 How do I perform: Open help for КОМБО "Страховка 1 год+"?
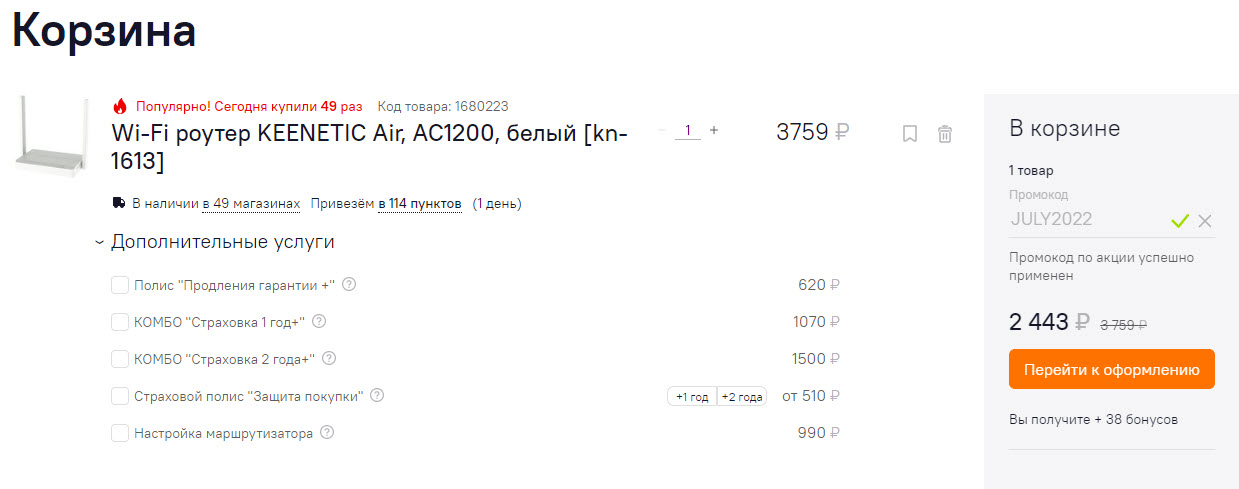click(x=319, y=322)
